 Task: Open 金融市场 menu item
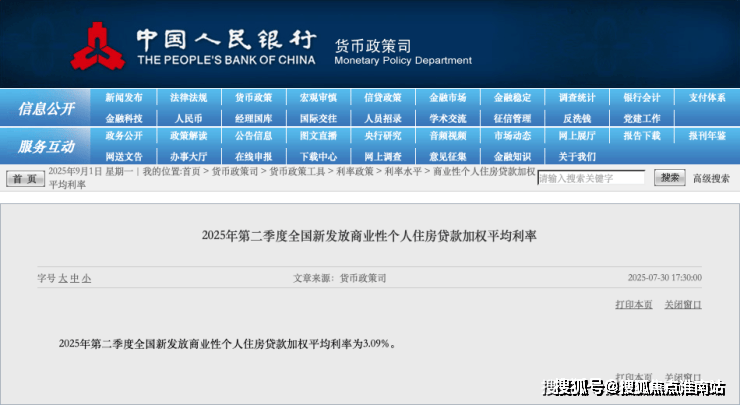(448, 98)
